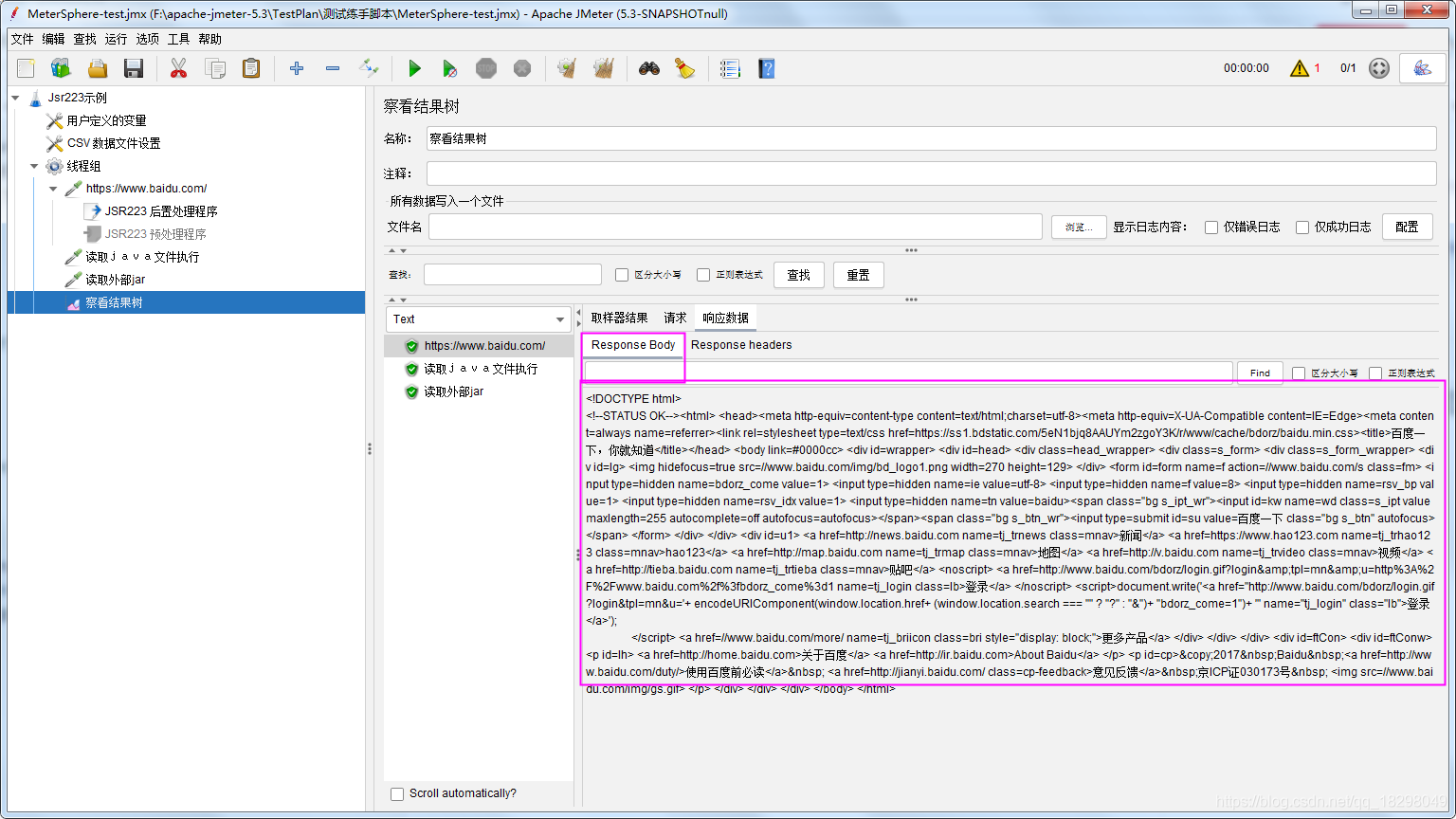
Task: Open the function helper list icon
Action: tap(730, 68)
